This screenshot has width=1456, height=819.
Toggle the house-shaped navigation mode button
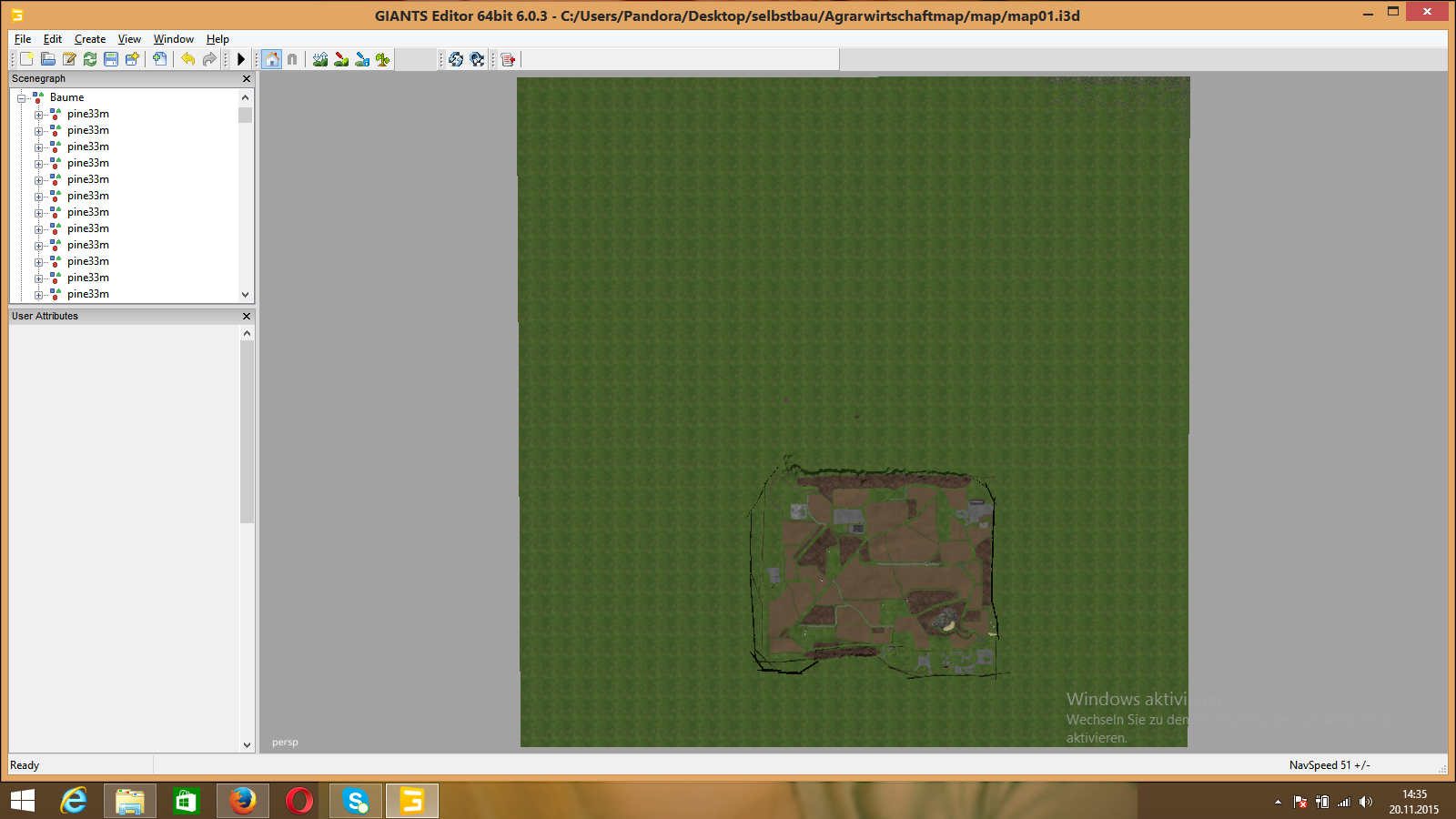[271, 59]
